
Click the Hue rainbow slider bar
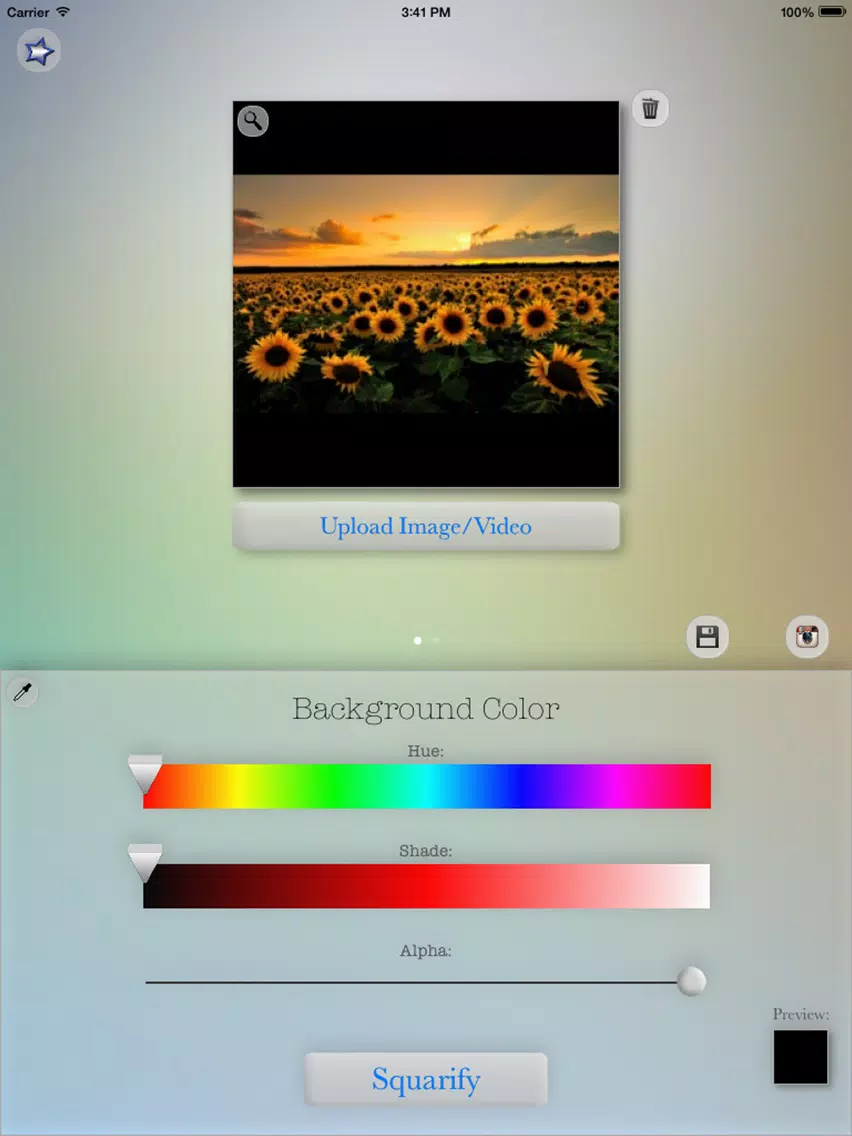click(427, 786)
